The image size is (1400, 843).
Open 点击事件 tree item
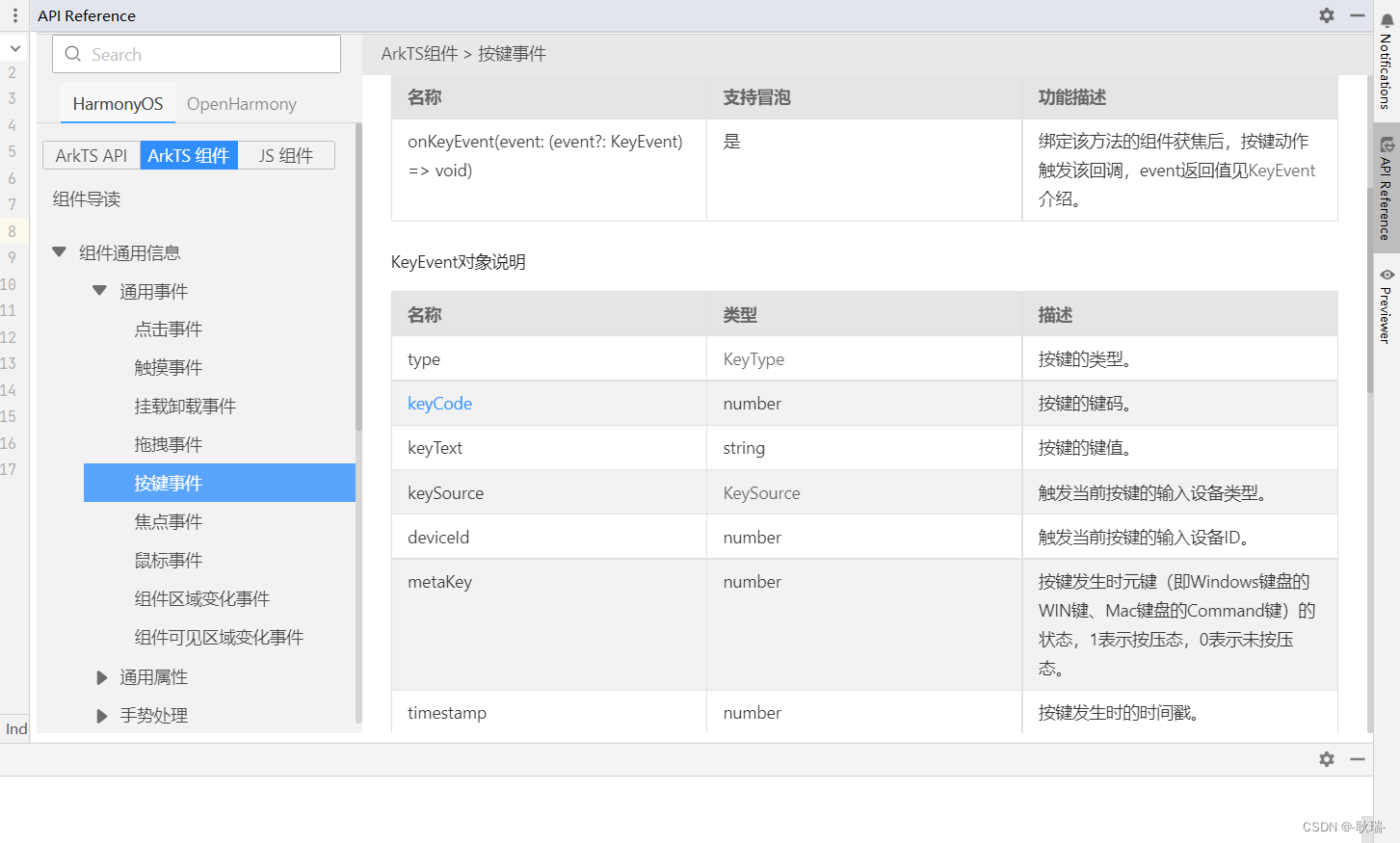pos(169,329)
